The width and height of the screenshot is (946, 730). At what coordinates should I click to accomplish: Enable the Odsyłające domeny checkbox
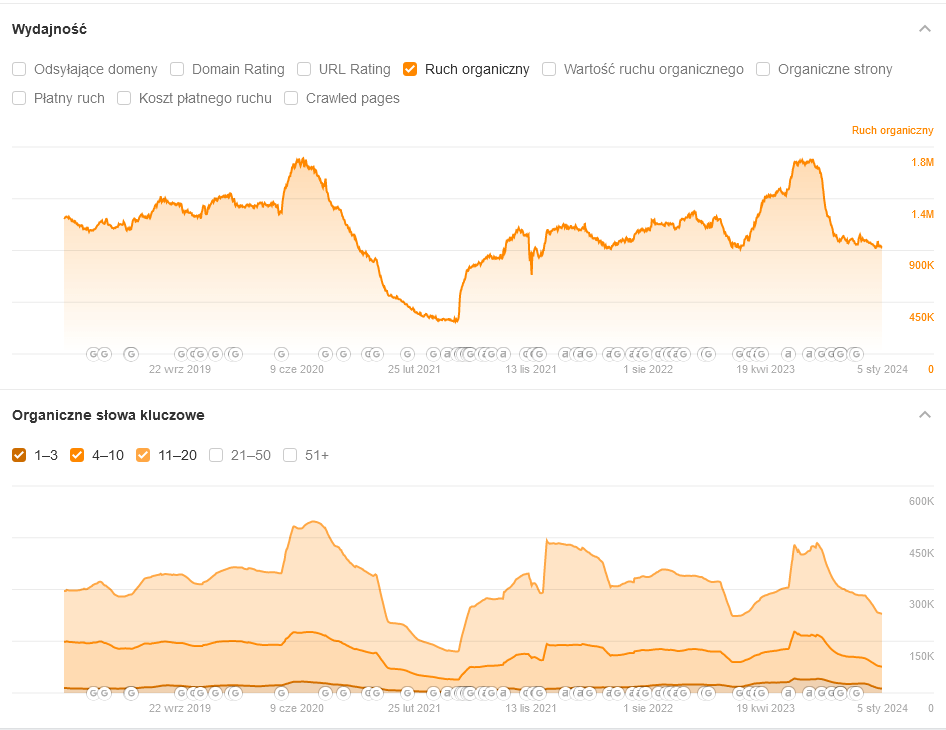(x=19, y=69)
